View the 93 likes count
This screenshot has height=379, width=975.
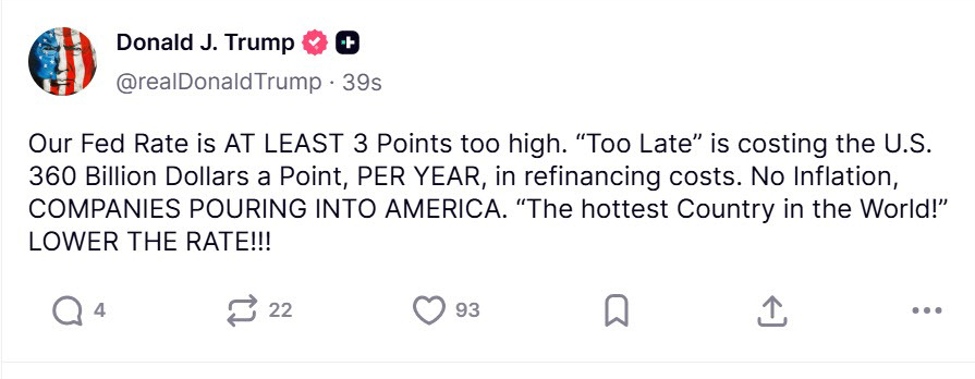pyautogui.click(x=468, y=310)
